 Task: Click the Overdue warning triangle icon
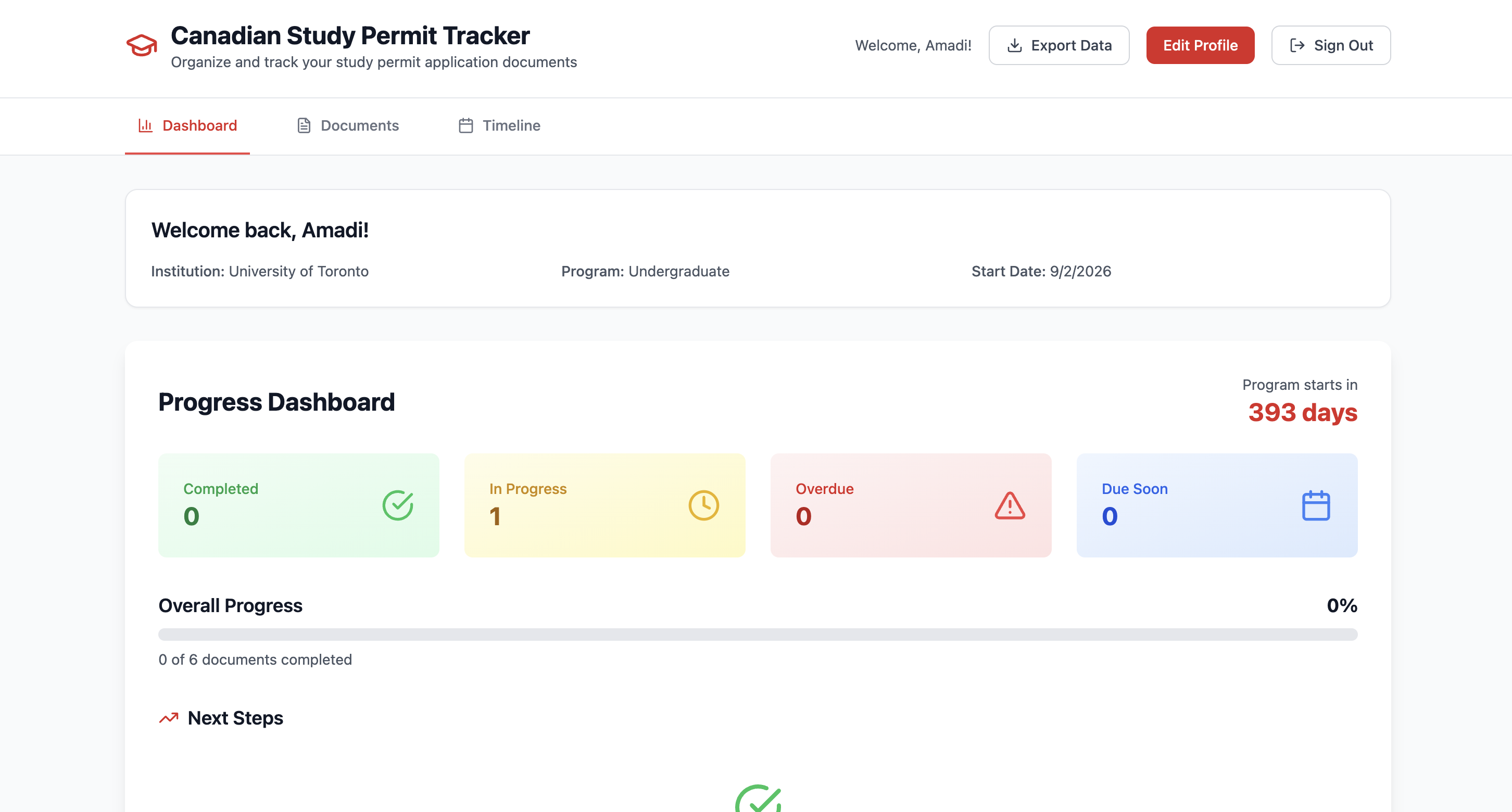[1010, 505]
